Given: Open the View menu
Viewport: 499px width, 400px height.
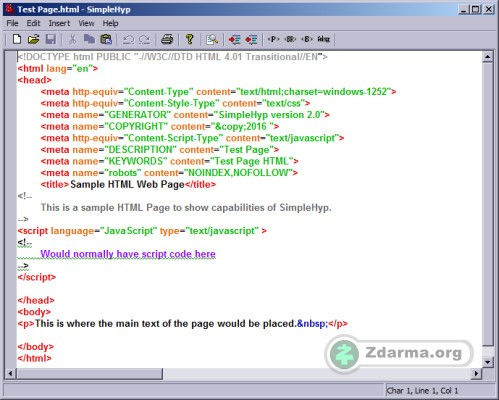Looking at the screenshot, I should click(86, 23).
